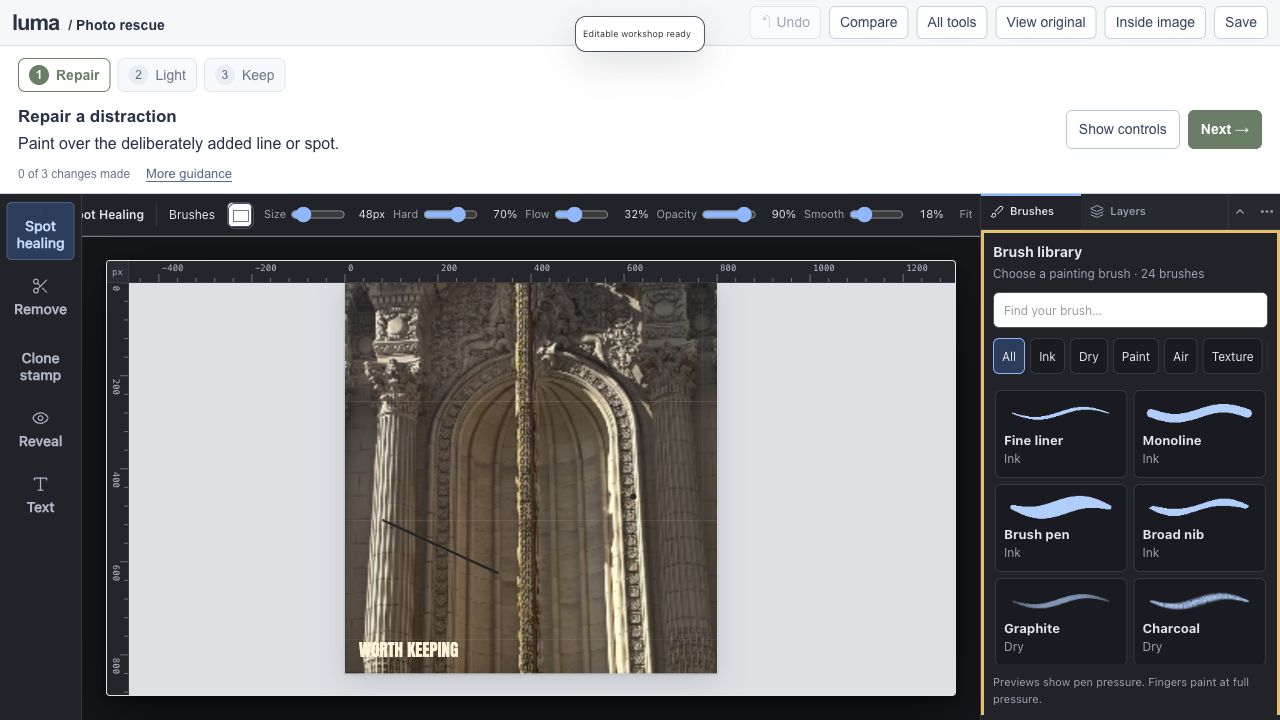Adjust the Hard slider
This screenshot has height=720, width=1280.
451,214
